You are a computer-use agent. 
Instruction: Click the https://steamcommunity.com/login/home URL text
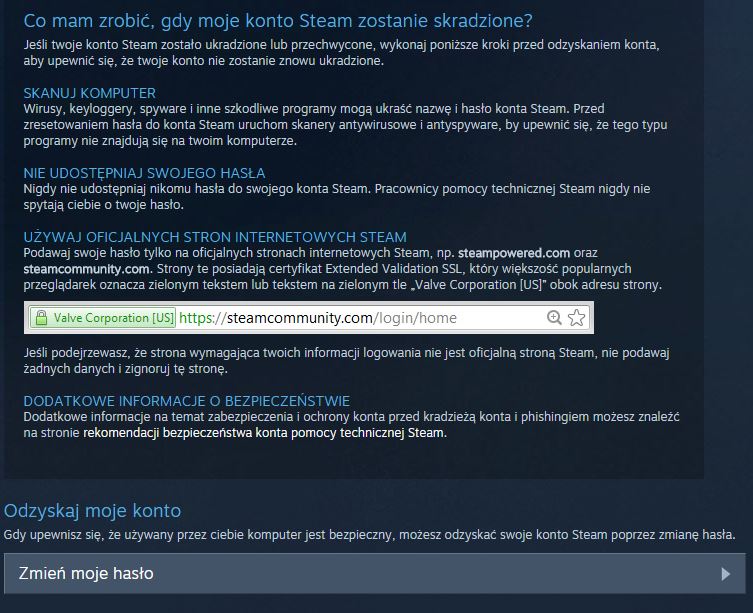coord(317,318)
